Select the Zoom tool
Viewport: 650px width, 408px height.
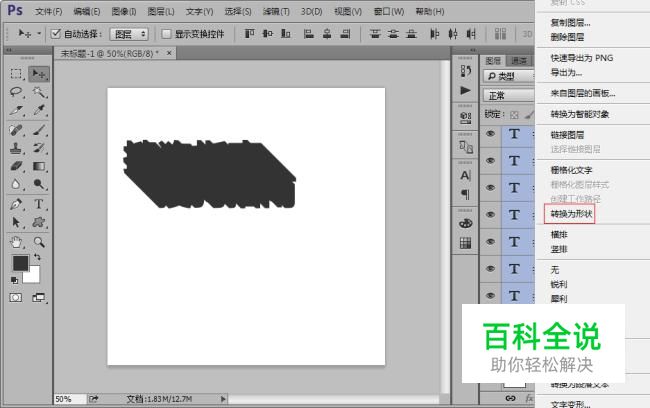39,242
